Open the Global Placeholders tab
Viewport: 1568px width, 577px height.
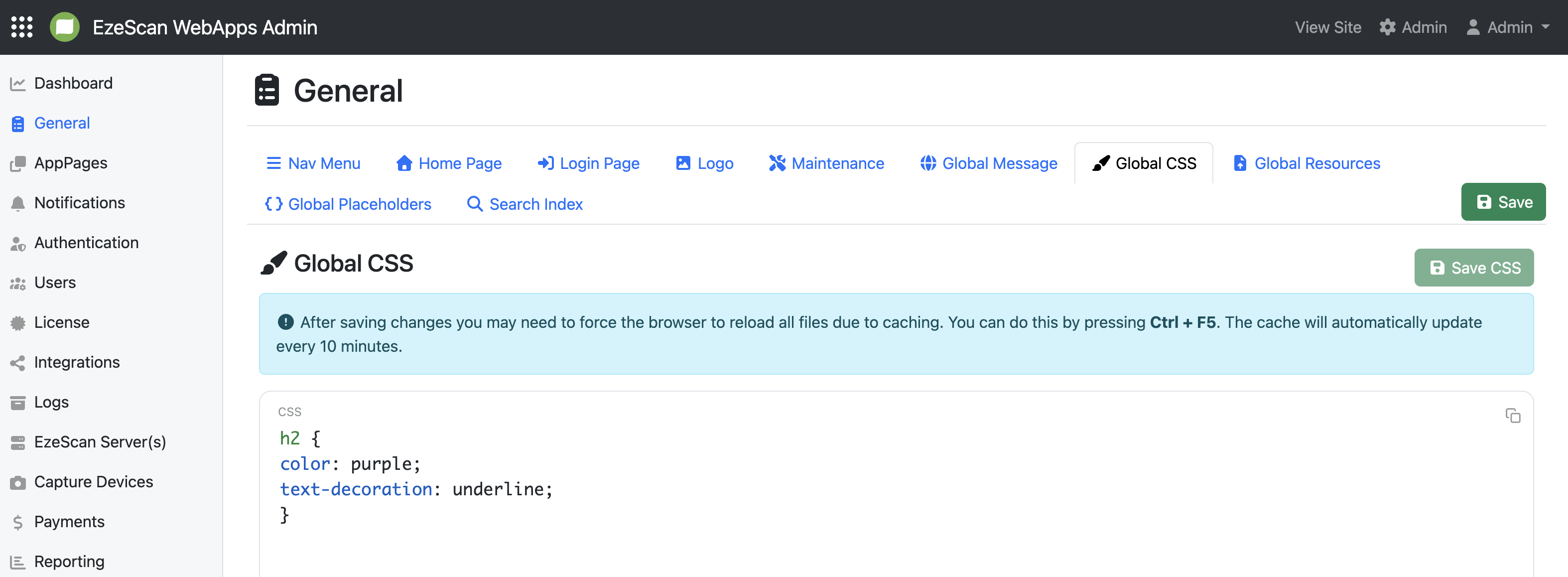pyautogui.click(x=348, y=204)
